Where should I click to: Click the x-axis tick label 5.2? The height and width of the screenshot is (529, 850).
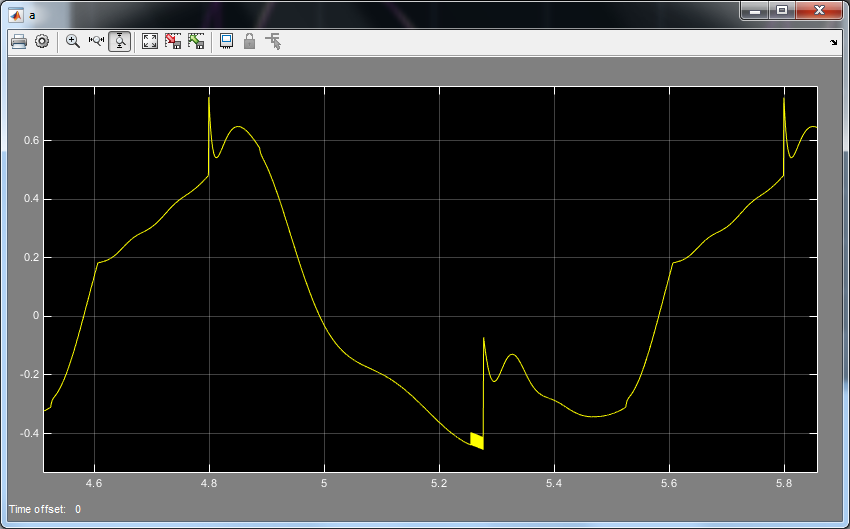point(439,483)
